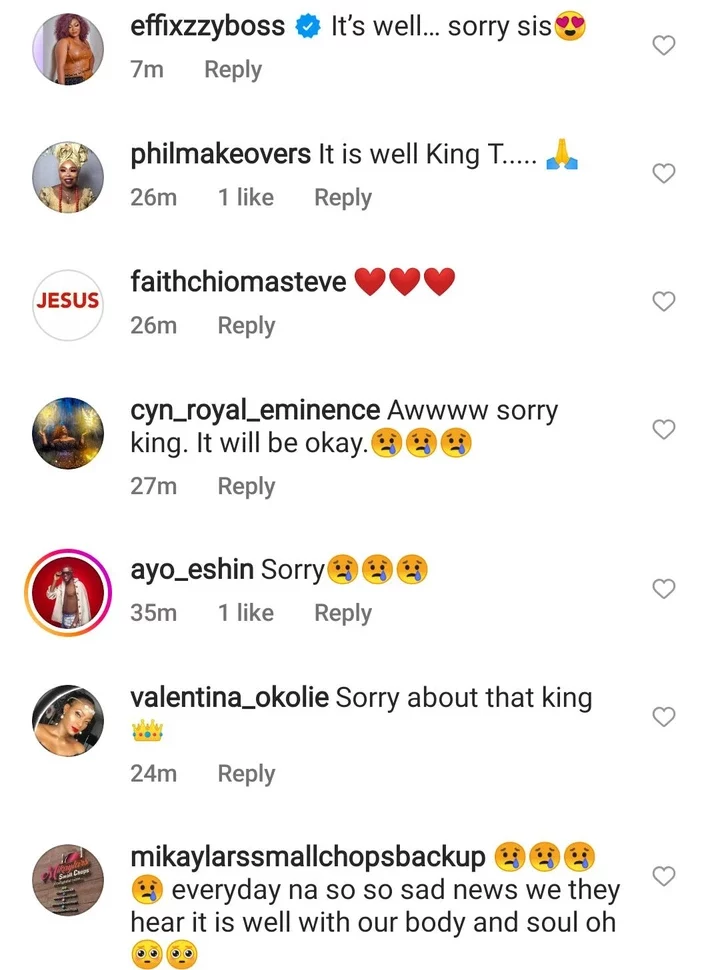Like effixzzyboss's comment with the heart
Image resolution: width=720 pixels, height=970 pixels.
(x=664, y=45)
